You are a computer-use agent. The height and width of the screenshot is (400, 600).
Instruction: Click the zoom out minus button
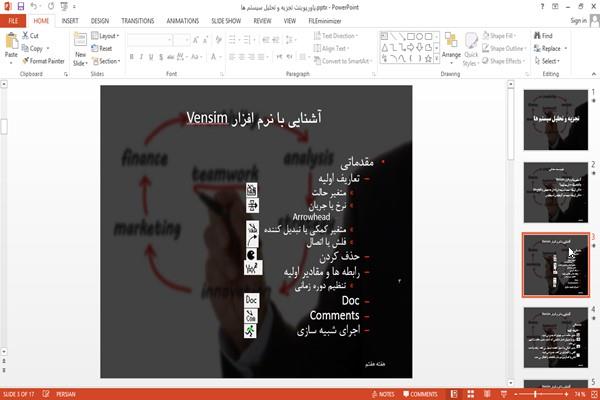516,394
